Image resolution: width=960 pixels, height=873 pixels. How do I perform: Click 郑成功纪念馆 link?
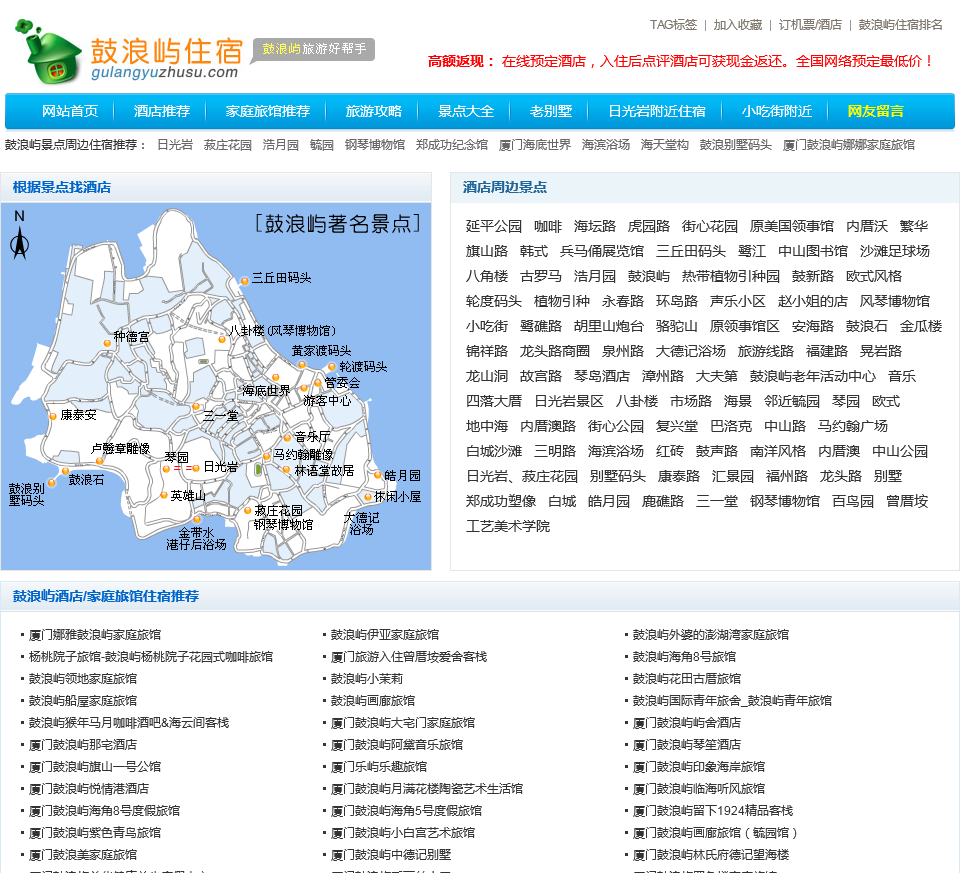click(451, 144)
